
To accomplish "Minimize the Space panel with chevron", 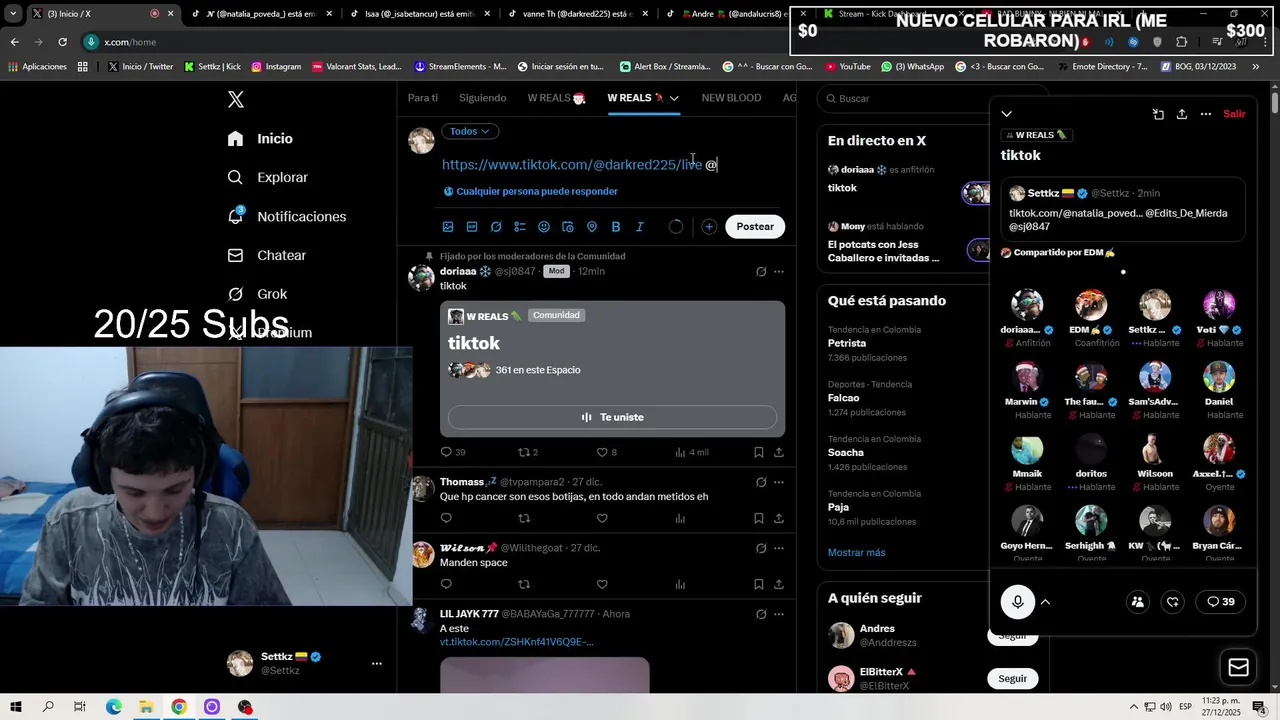I will [1007, 114].
